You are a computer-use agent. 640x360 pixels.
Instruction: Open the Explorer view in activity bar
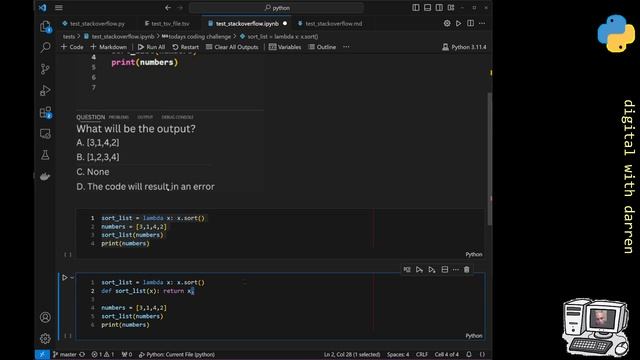pos(45,27)
